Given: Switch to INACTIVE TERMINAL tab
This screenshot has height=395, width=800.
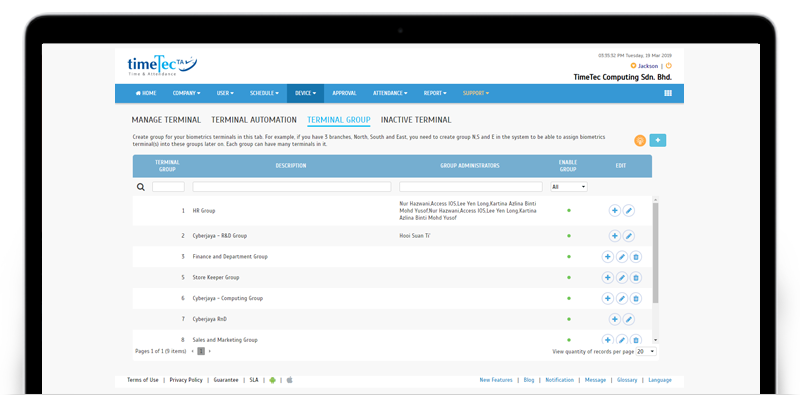Looking at the screenshot, I should (x=416, y=120).
